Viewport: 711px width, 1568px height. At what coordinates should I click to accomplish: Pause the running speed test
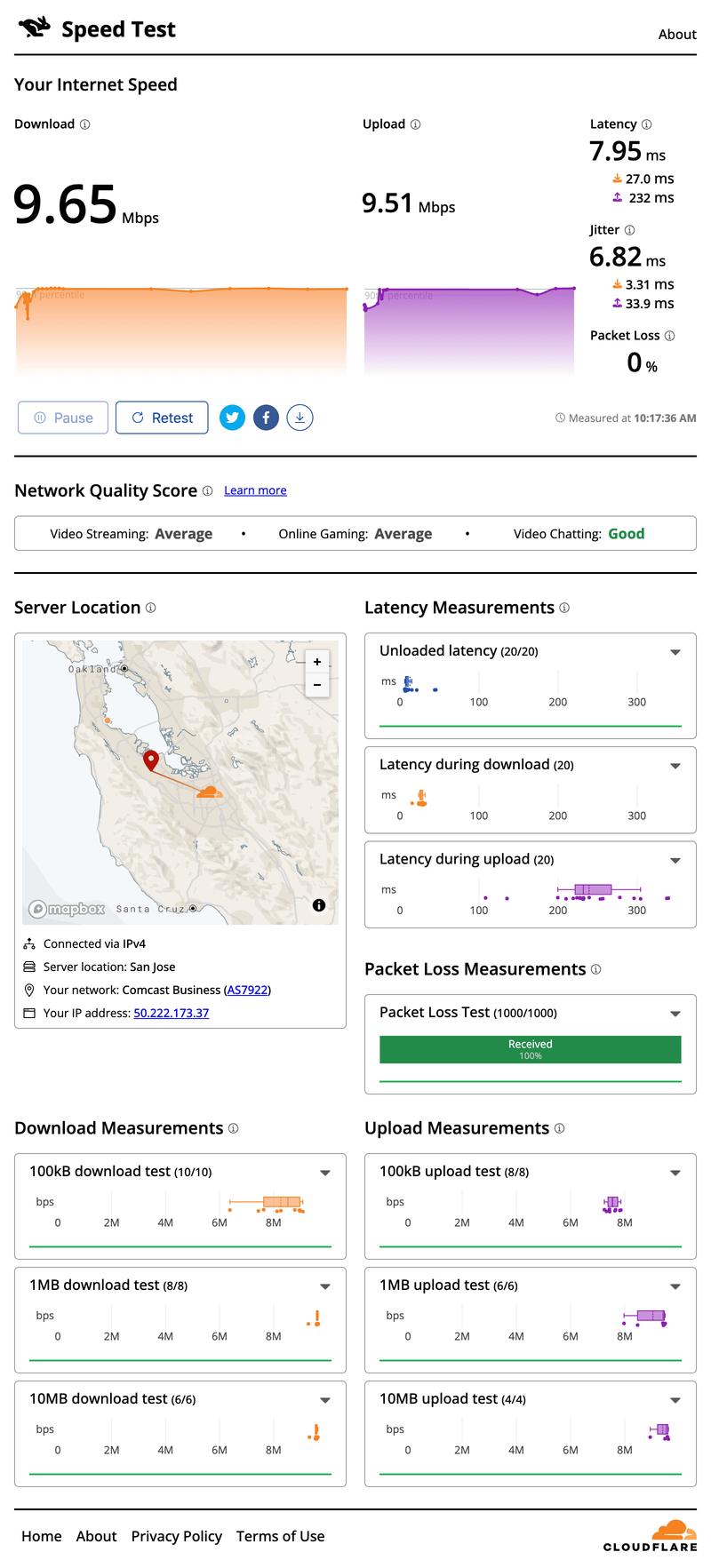pyautogui.click(x=63, y=418)
